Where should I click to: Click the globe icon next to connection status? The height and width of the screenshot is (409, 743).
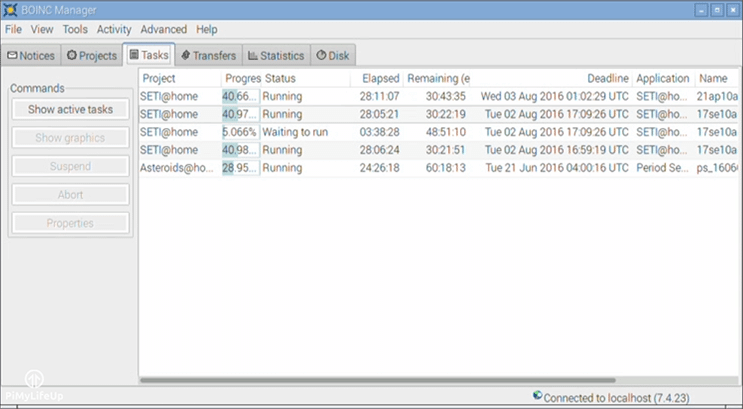537,395
